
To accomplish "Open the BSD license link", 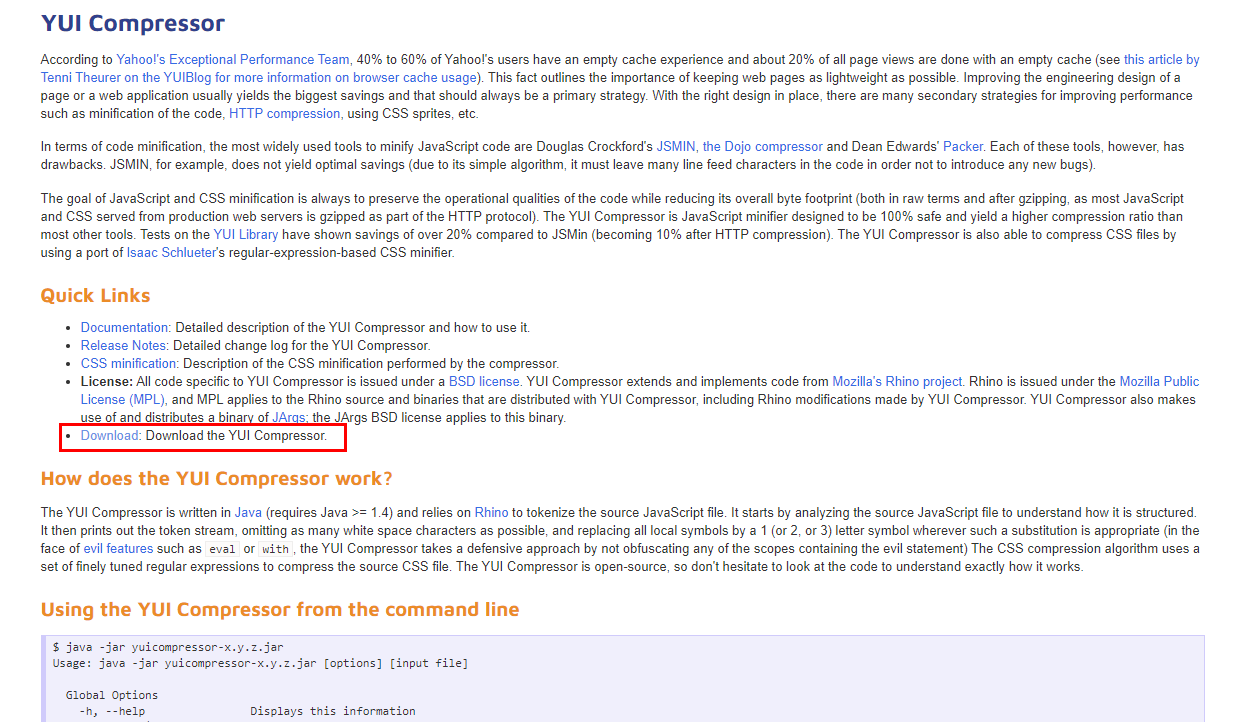I will tap(485, 382).
